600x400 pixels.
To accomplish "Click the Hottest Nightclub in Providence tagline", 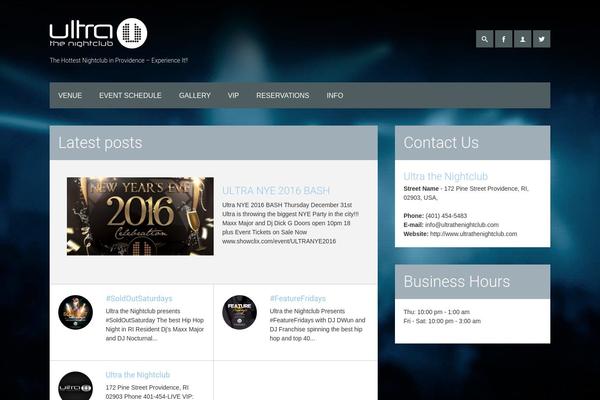I will [x=119, y=60].
